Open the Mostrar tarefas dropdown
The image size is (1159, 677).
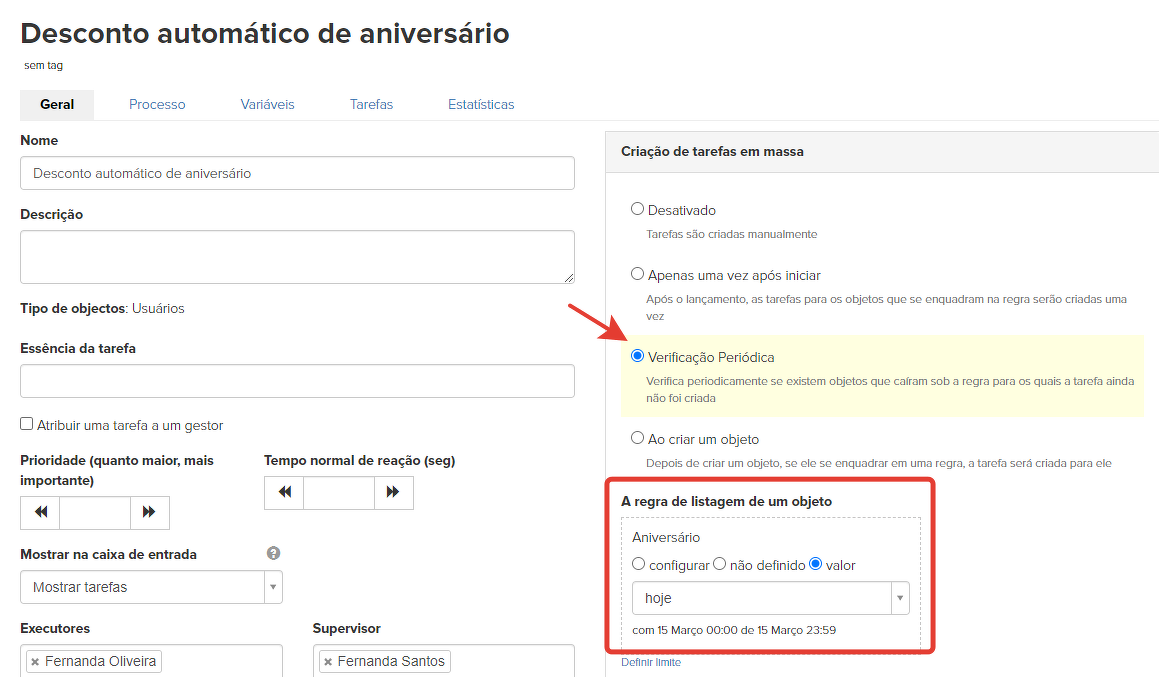coord(151,587)
